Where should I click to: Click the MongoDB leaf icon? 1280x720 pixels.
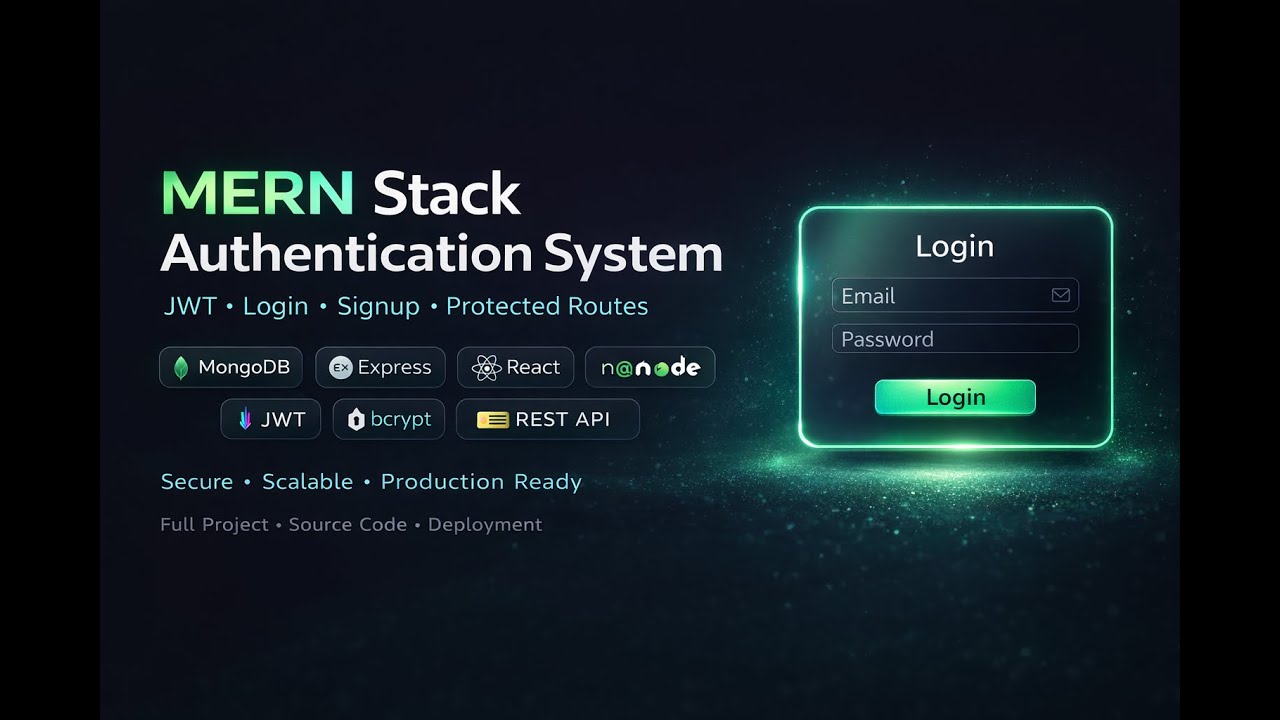tap(181, 367)
